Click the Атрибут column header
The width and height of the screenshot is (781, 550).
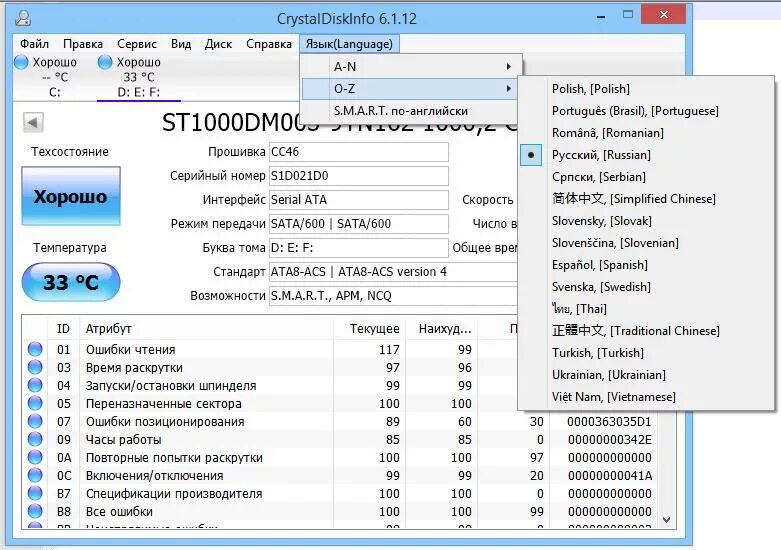(x=206, y=329)
